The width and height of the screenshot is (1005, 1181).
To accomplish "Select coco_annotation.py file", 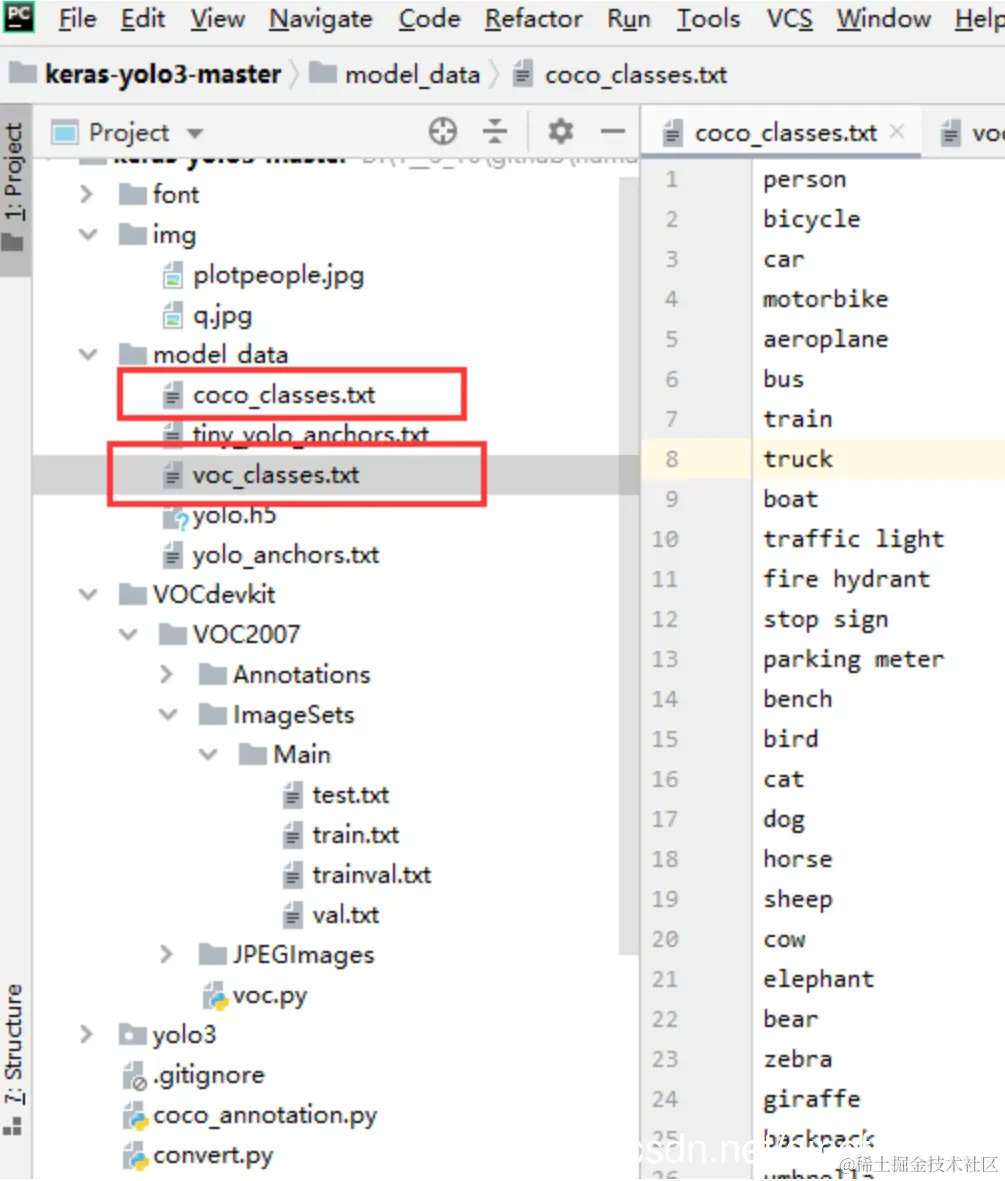I will click(264, 1115).
